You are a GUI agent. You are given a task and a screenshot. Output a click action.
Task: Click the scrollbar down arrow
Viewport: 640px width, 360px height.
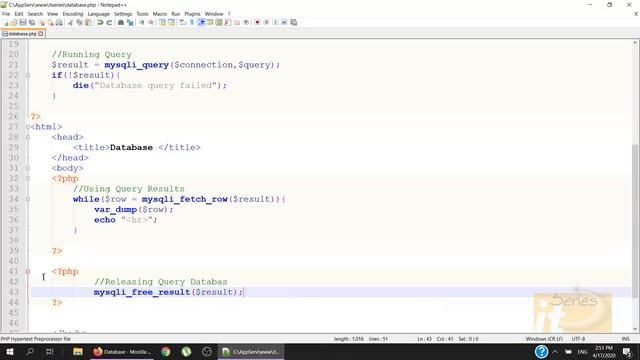tap(635, 329)
